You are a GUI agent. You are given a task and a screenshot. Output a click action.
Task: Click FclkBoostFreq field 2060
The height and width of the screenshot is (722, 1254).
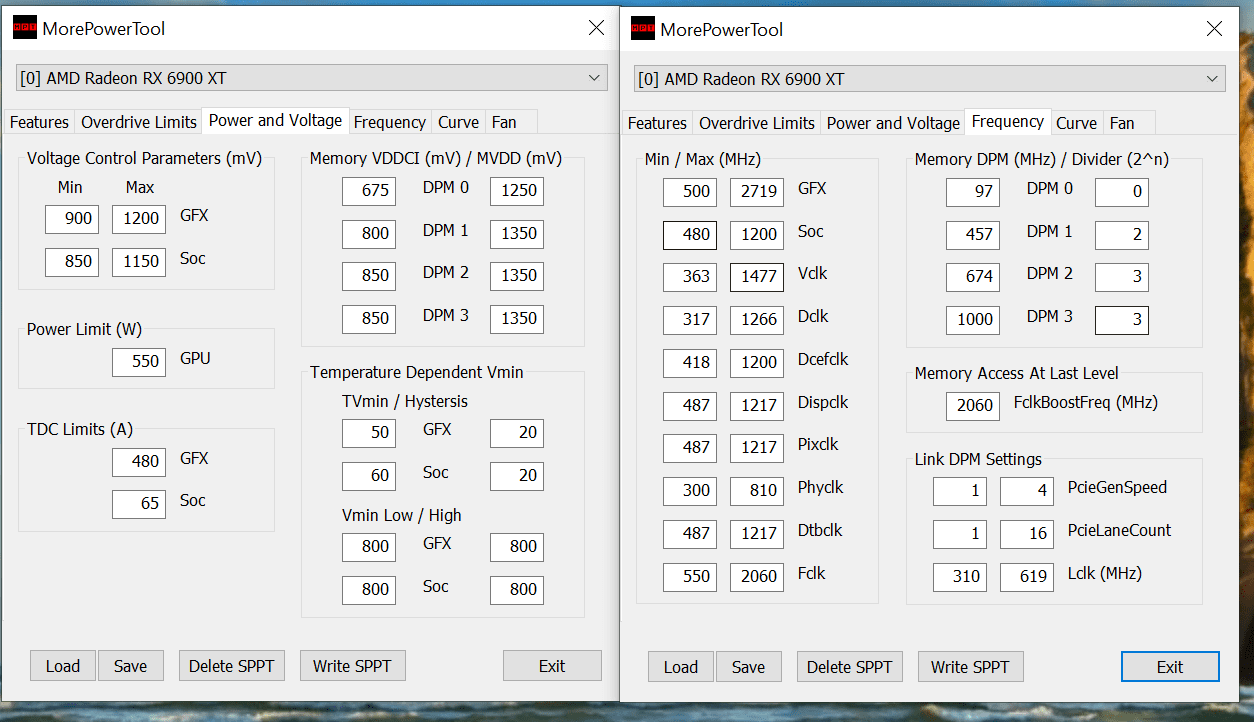[x=974, y=405]
